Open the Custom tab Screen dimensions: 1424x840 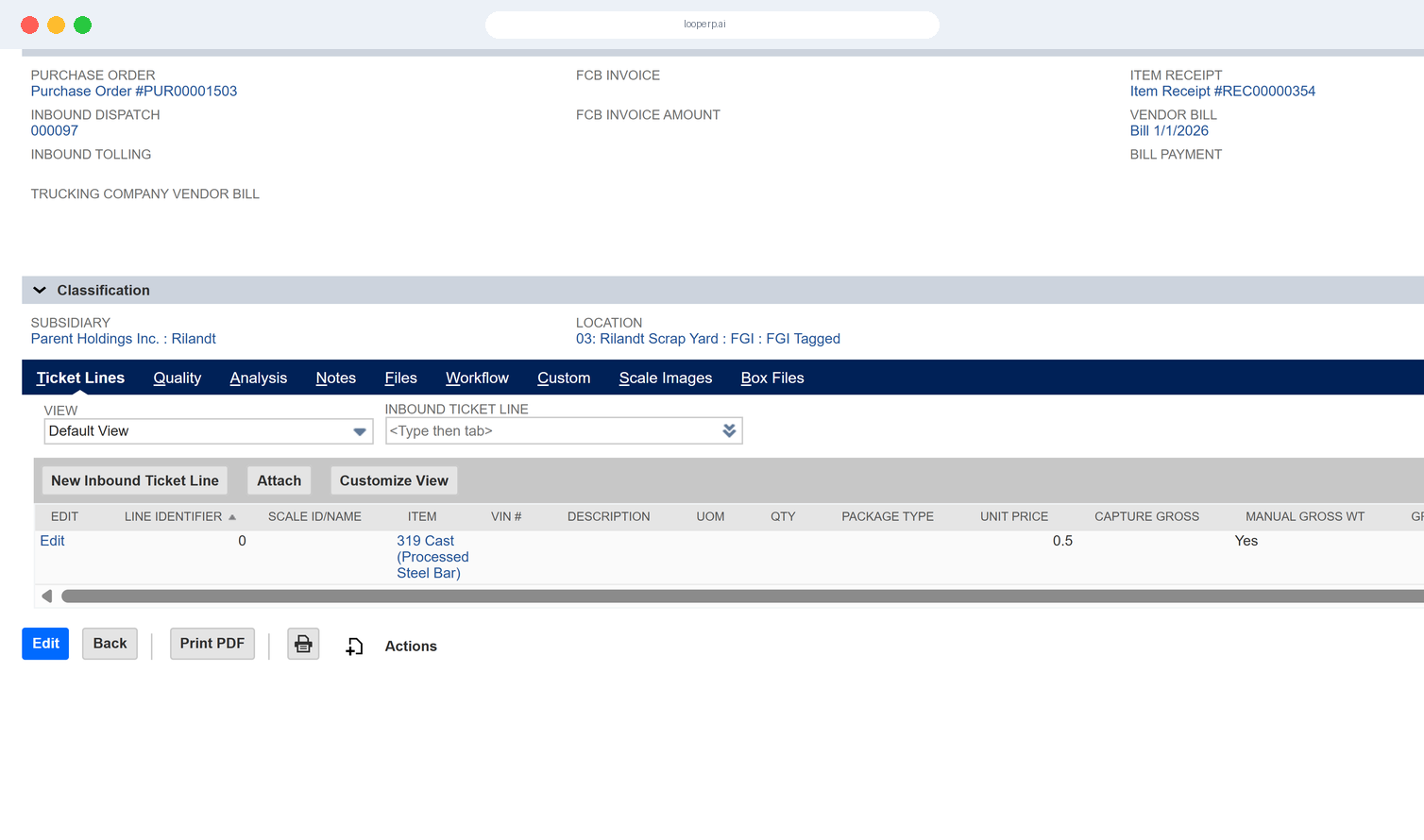click(564, 378)
